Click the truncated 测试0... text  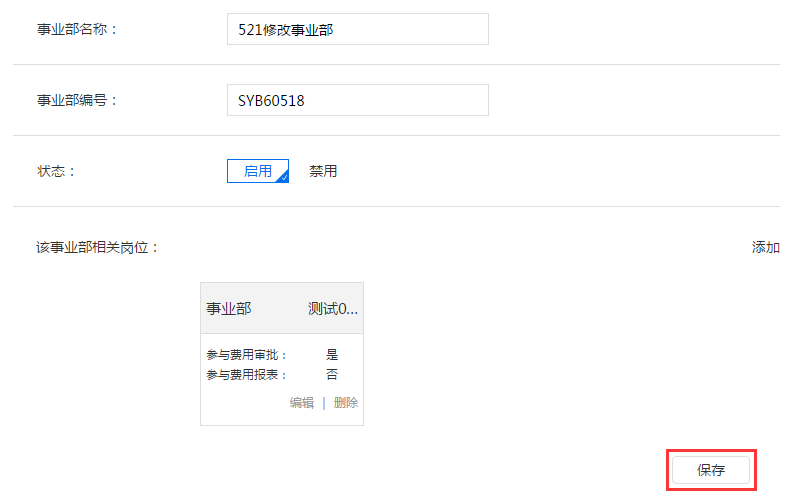(x=333, y=309)
